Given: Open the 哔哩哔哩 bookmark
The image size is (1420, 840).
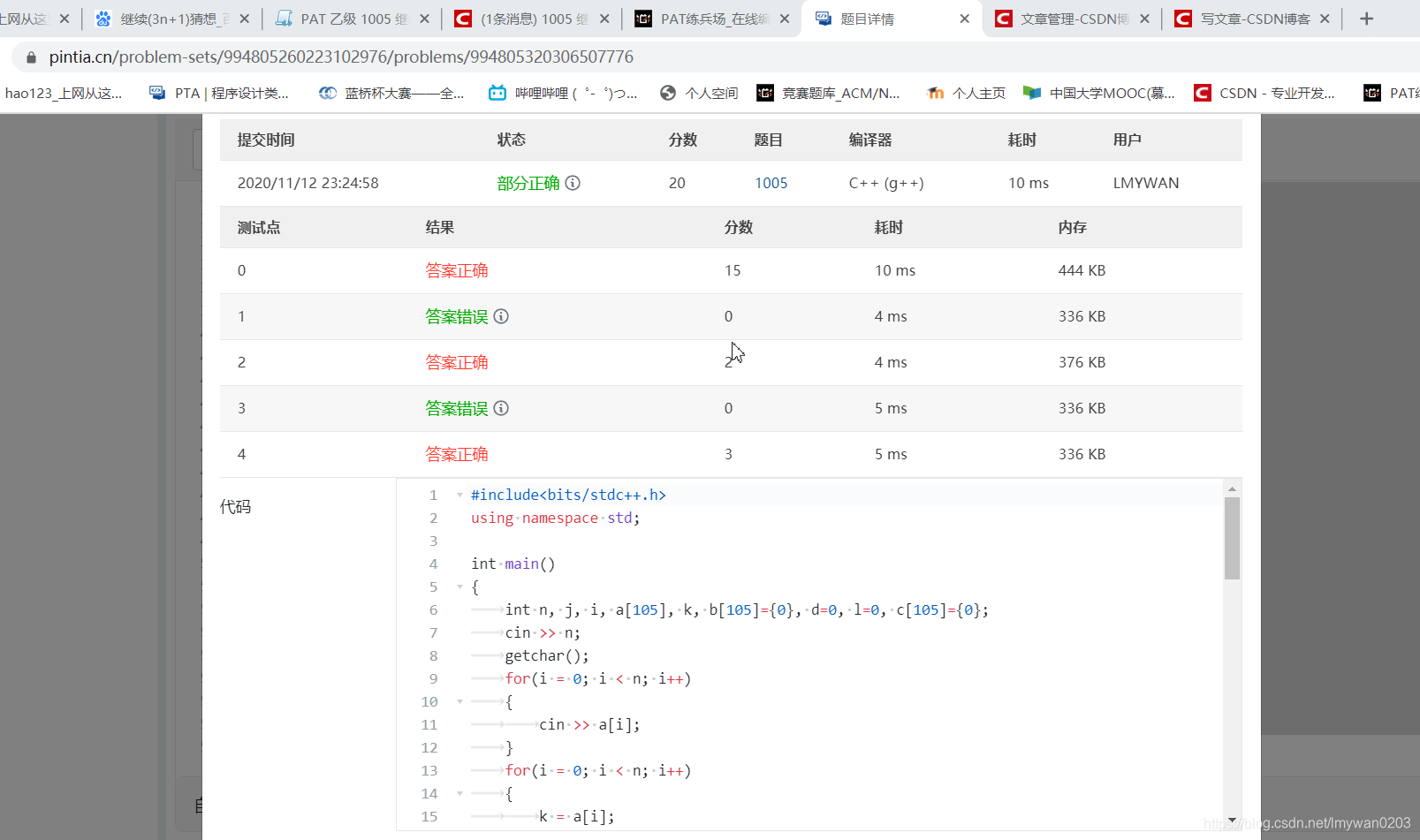Looking at the screenshot, I should click(x=563, y=93).
